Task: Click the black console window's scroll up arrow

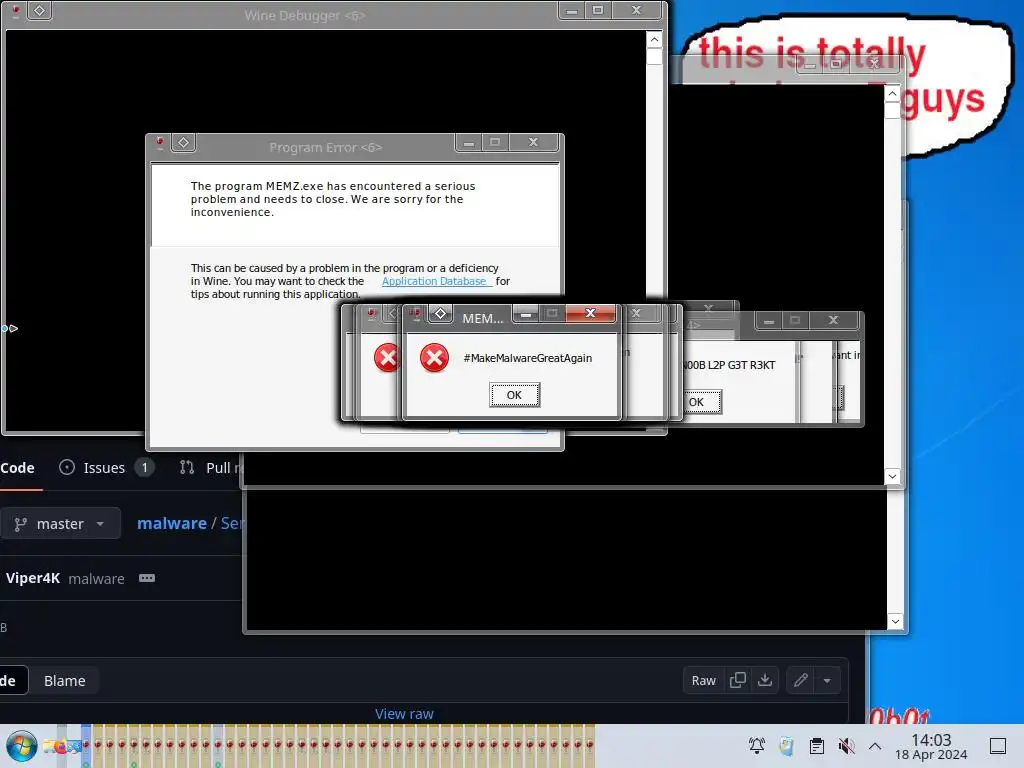Action: 892,94
